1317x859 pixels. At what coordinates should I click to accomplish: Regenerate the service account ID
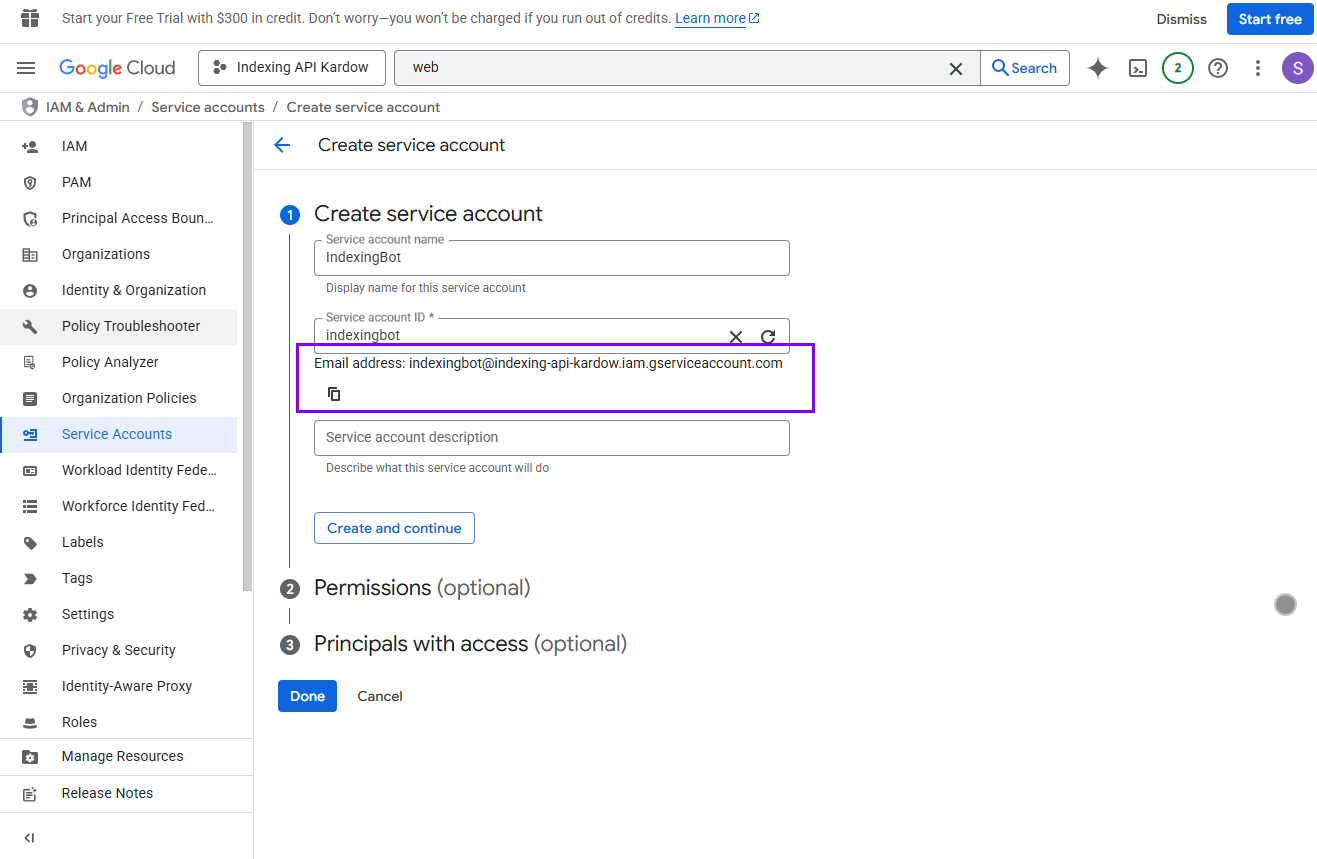point(768,337)
